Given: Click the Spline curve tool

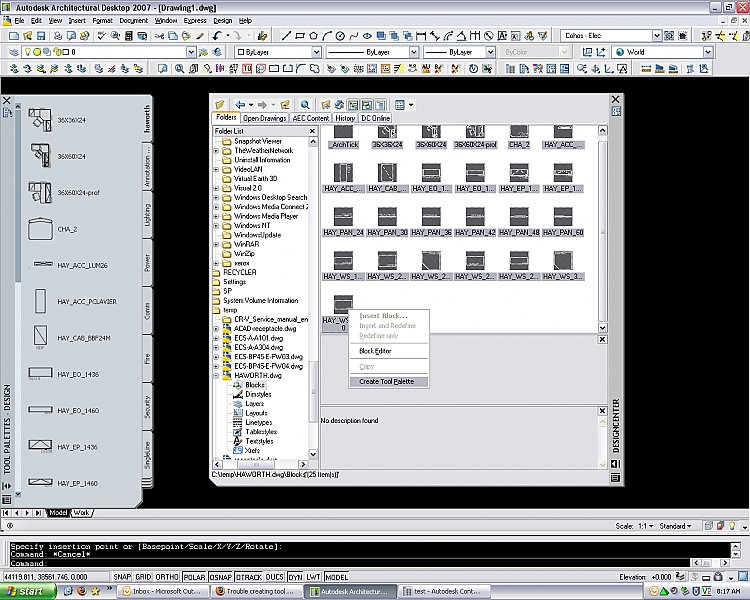Looking at the screenshot, I should click(x=353, y=36).
